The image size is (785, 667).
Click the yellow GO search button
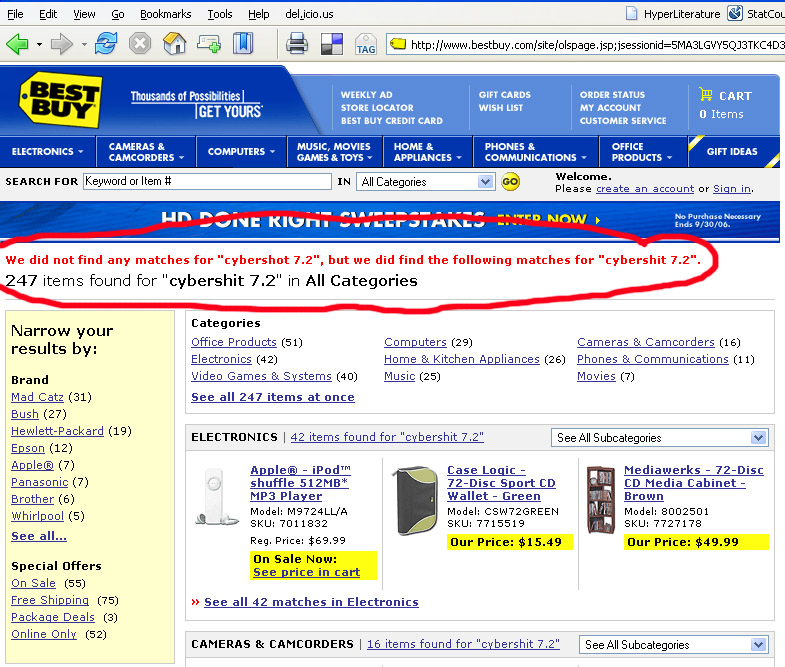pyautogui.click(x=510, y=181)
